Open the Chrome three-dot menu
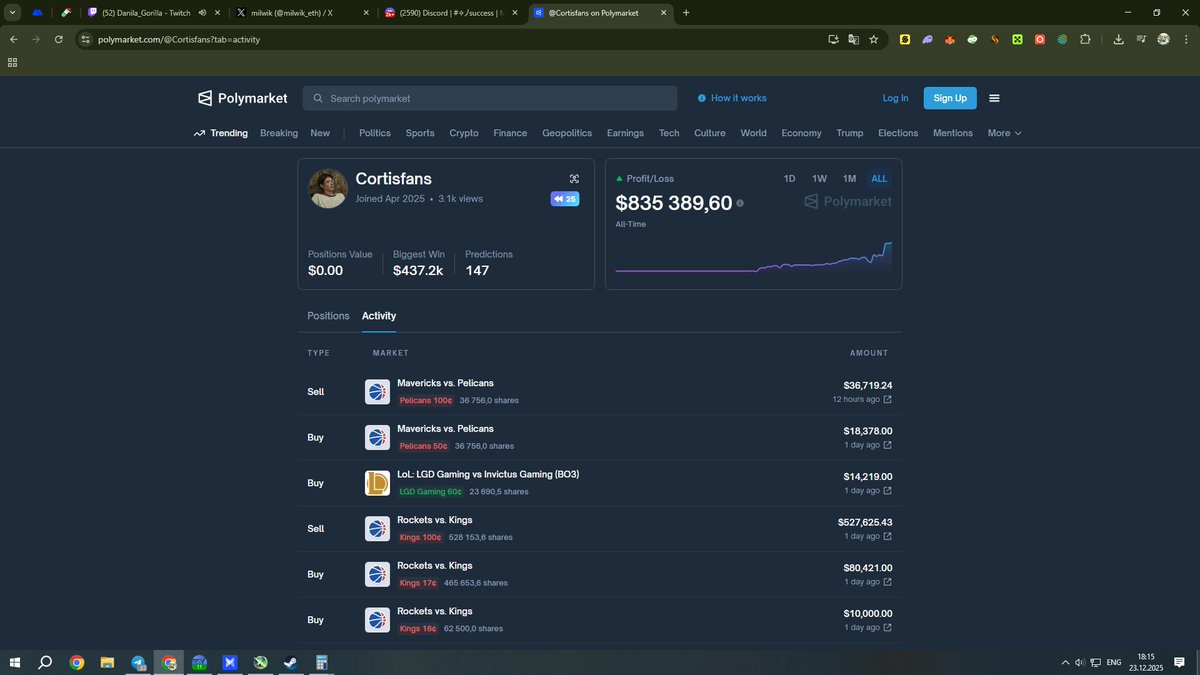 [1186, 39]
